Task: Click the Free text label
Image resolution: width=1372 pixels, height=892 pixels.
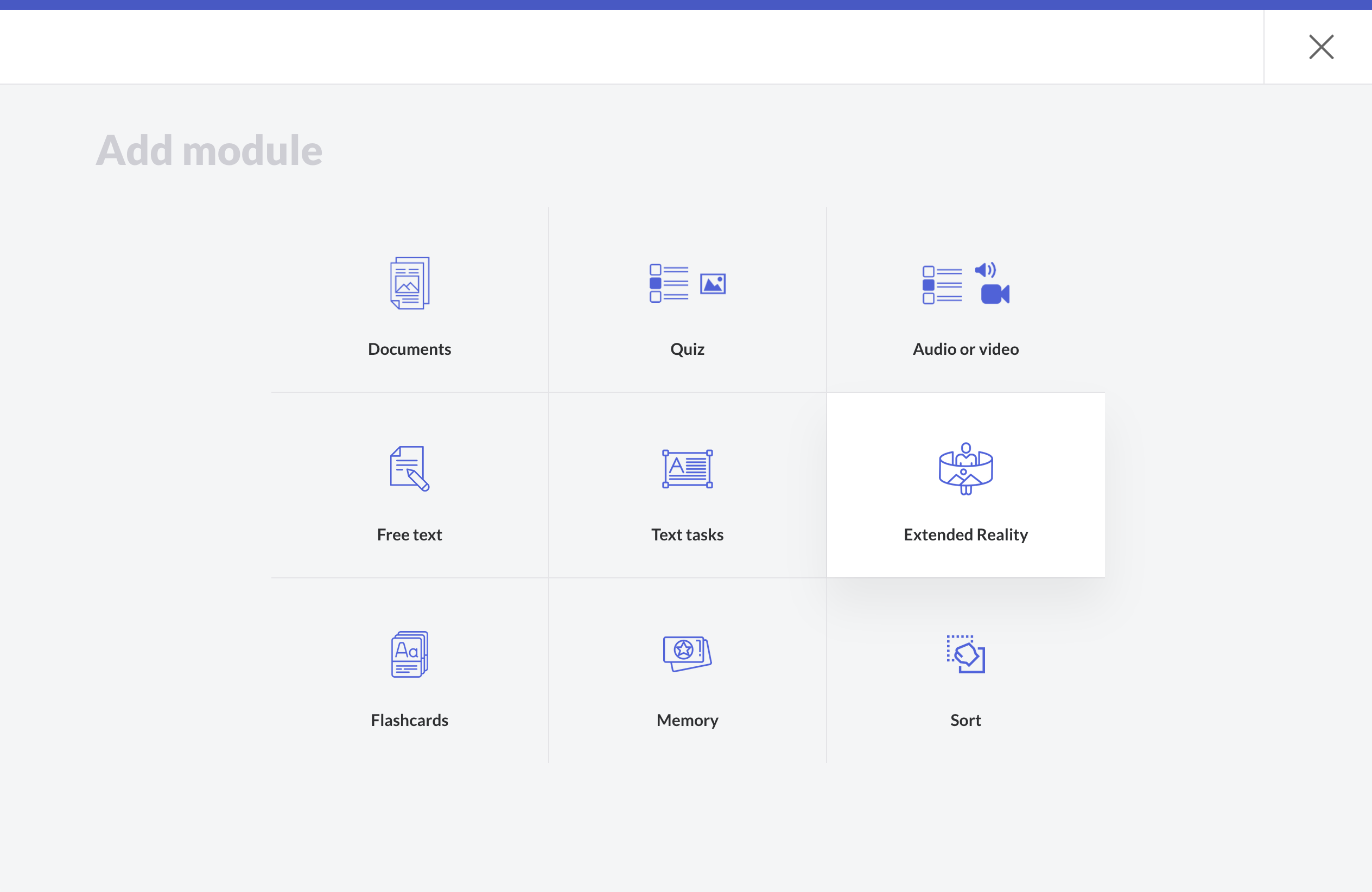Action: click(x=409, y=535)
